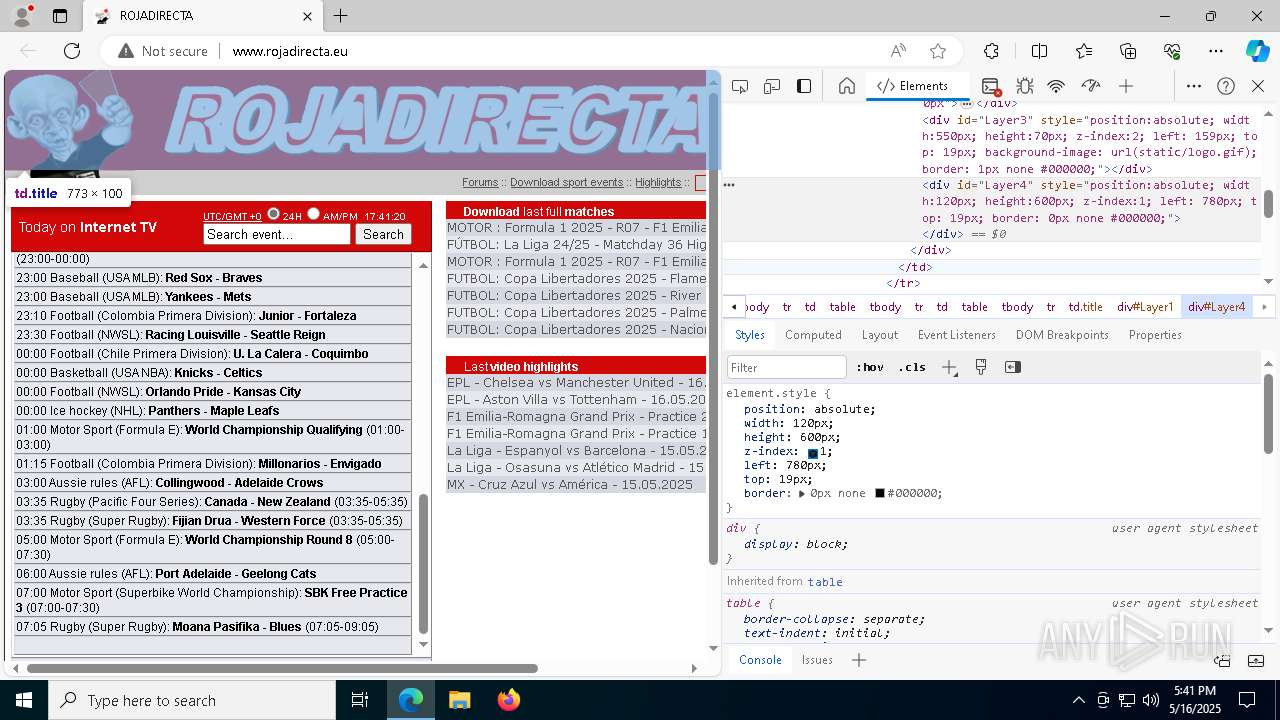Add this page to favorites star
Image resolution: width=1280 pixels, height=720 pixels.
point(938,51)
